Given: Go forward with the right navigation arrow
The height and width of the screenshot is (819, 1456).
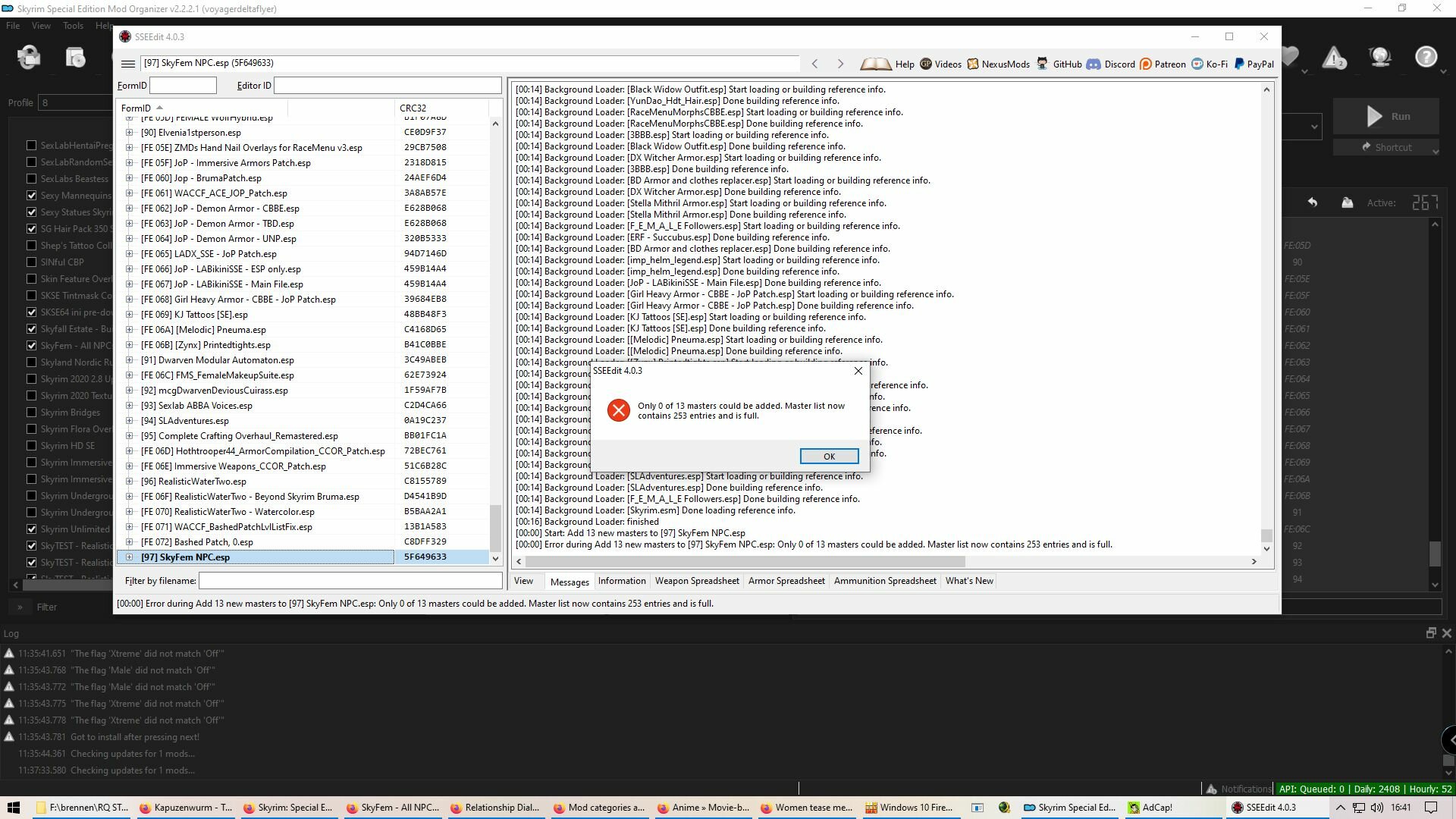Looking at the screenshot, I should tap(840, 64).
